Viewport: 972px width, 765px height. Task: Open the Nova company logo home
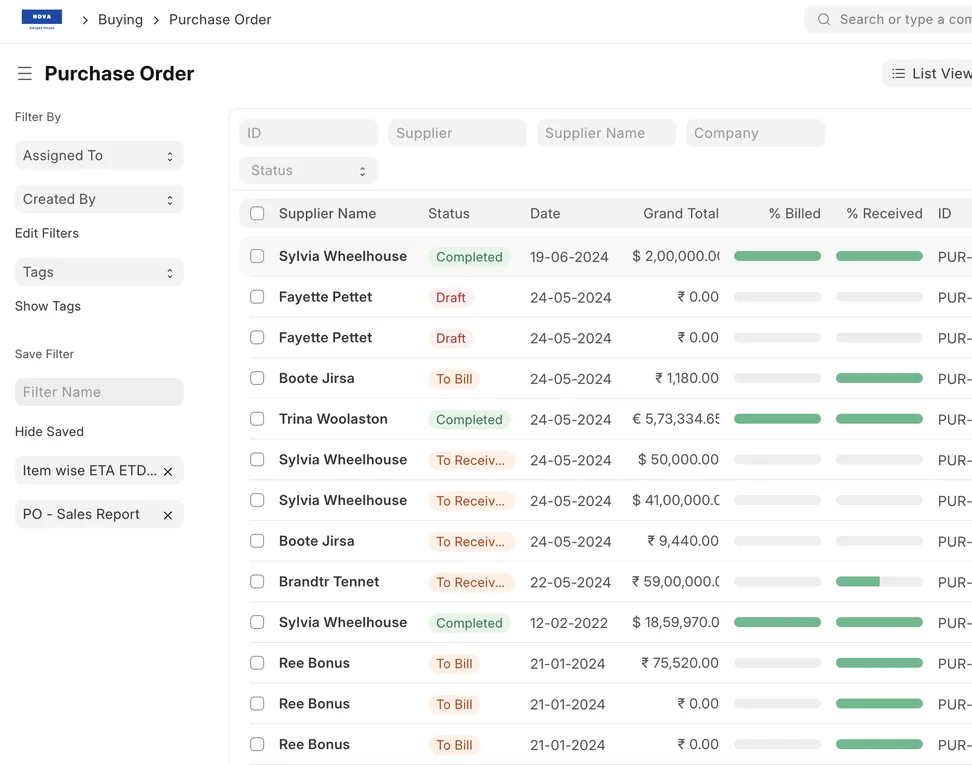pos(42,19)
